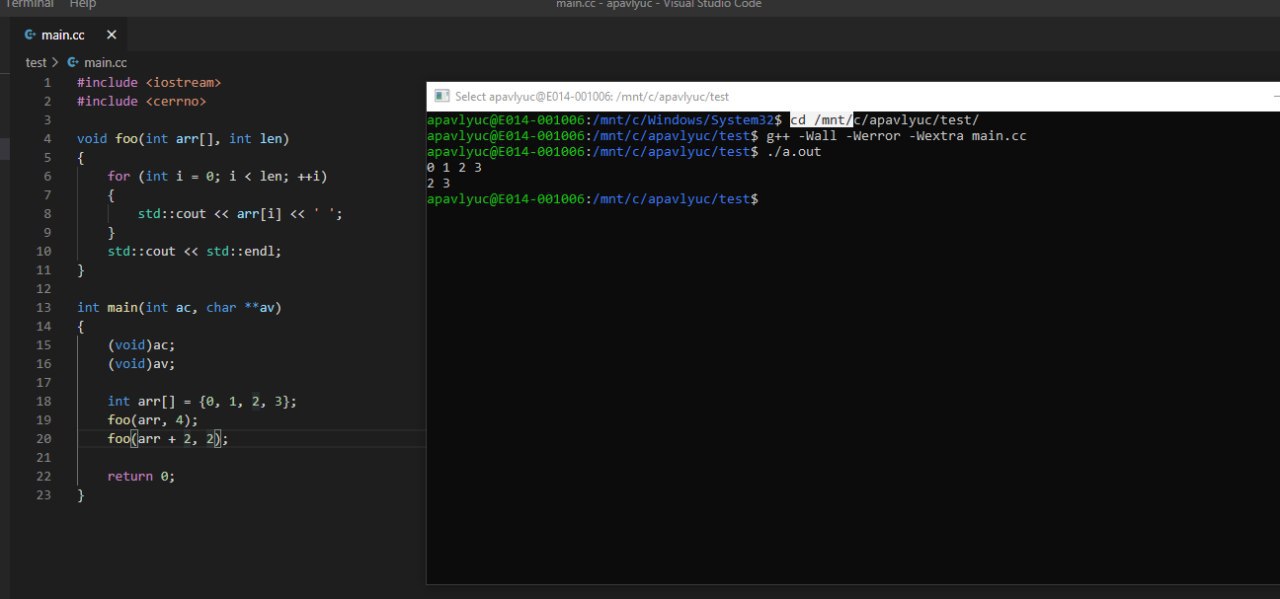The width and height of the screenshot is (1280, 599).
Task: Click the 'g++ -Wall -Werror -Wextra main.cc' command
Action: (897, 135)
